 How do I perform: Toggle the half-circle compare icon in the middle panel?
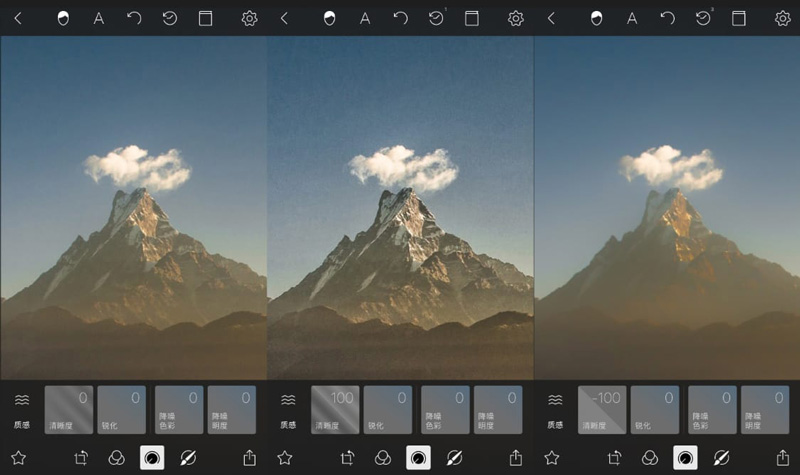[x=329, y=18]
